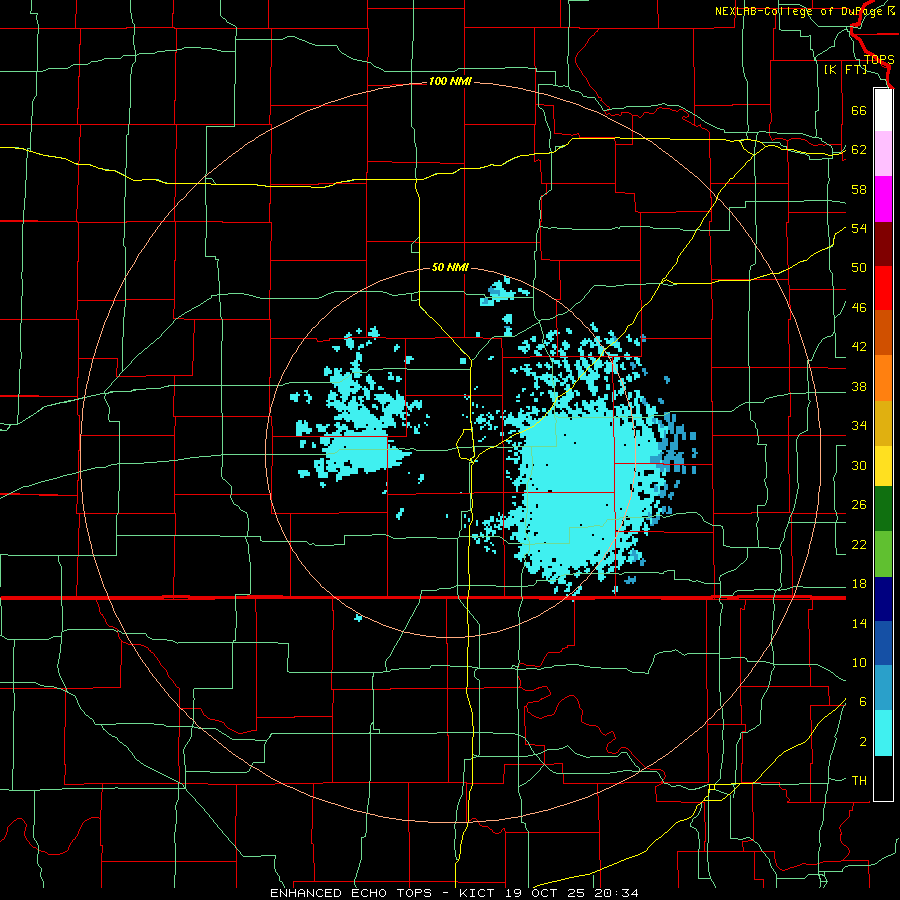Select the navy 14 kft legend swatch
Viewport: 900px width, 900px height.
(883, 599)
